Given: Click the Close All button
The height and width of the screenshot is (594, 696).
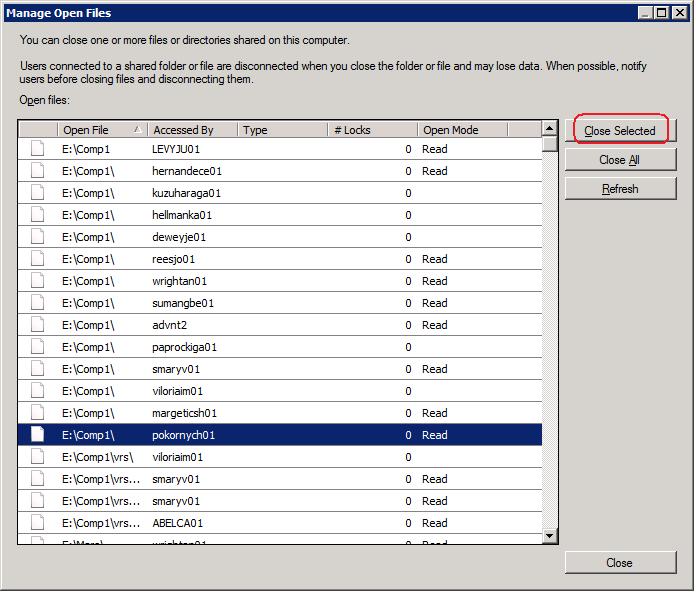Looking at the screenshot, I should point(619,160).
